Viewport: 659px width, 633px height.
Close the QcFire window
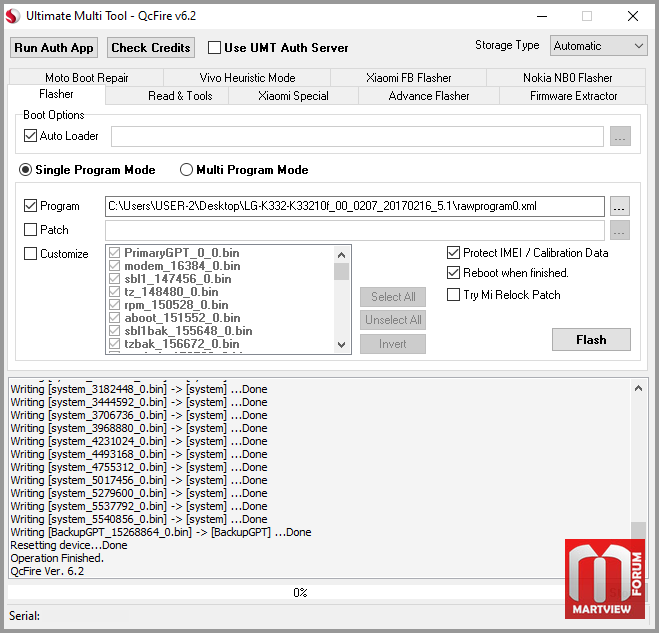[x=633, y=16]
